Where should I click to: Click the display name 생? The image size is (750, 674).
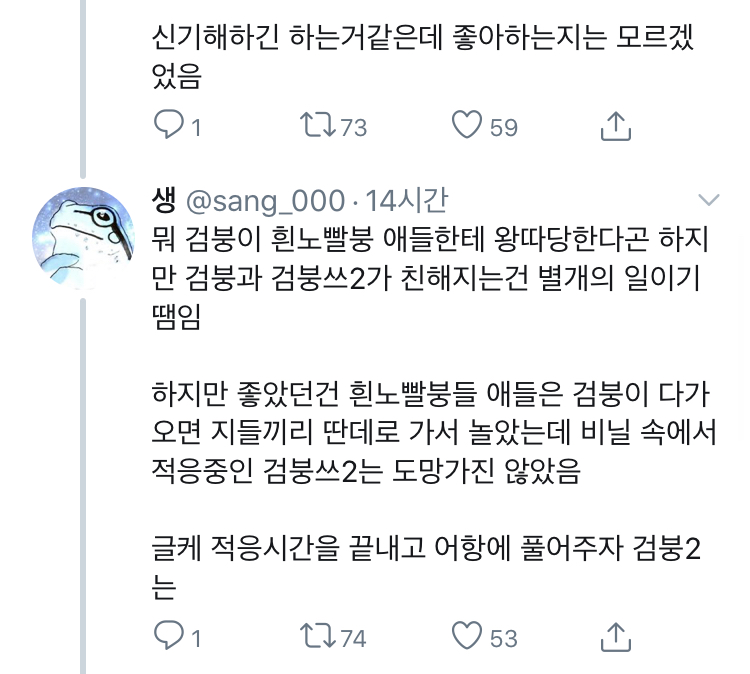tap(166, 200)
